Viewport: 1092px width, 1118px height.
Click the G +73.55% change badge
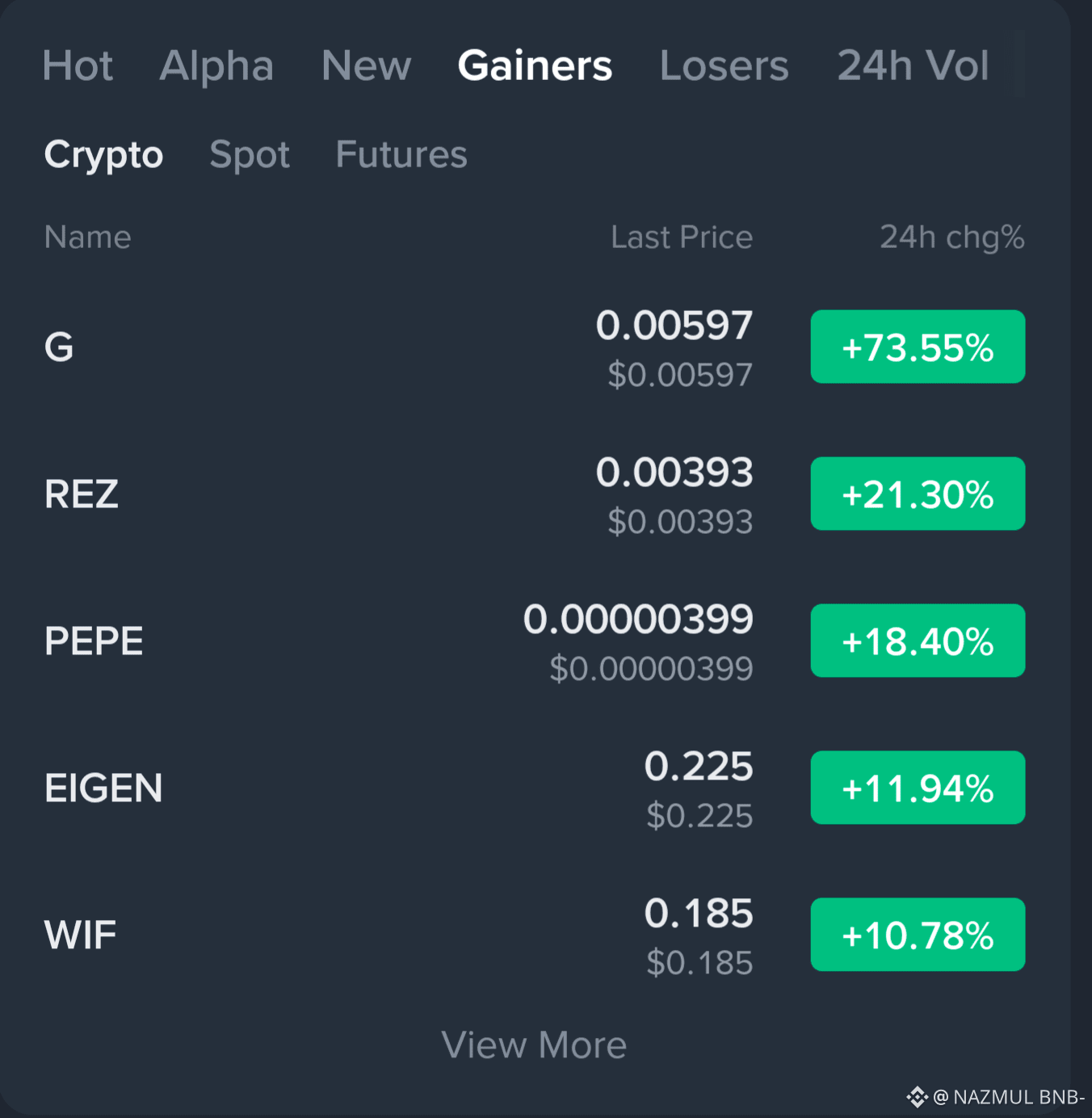pyautogui.click(x=918, y=347)
